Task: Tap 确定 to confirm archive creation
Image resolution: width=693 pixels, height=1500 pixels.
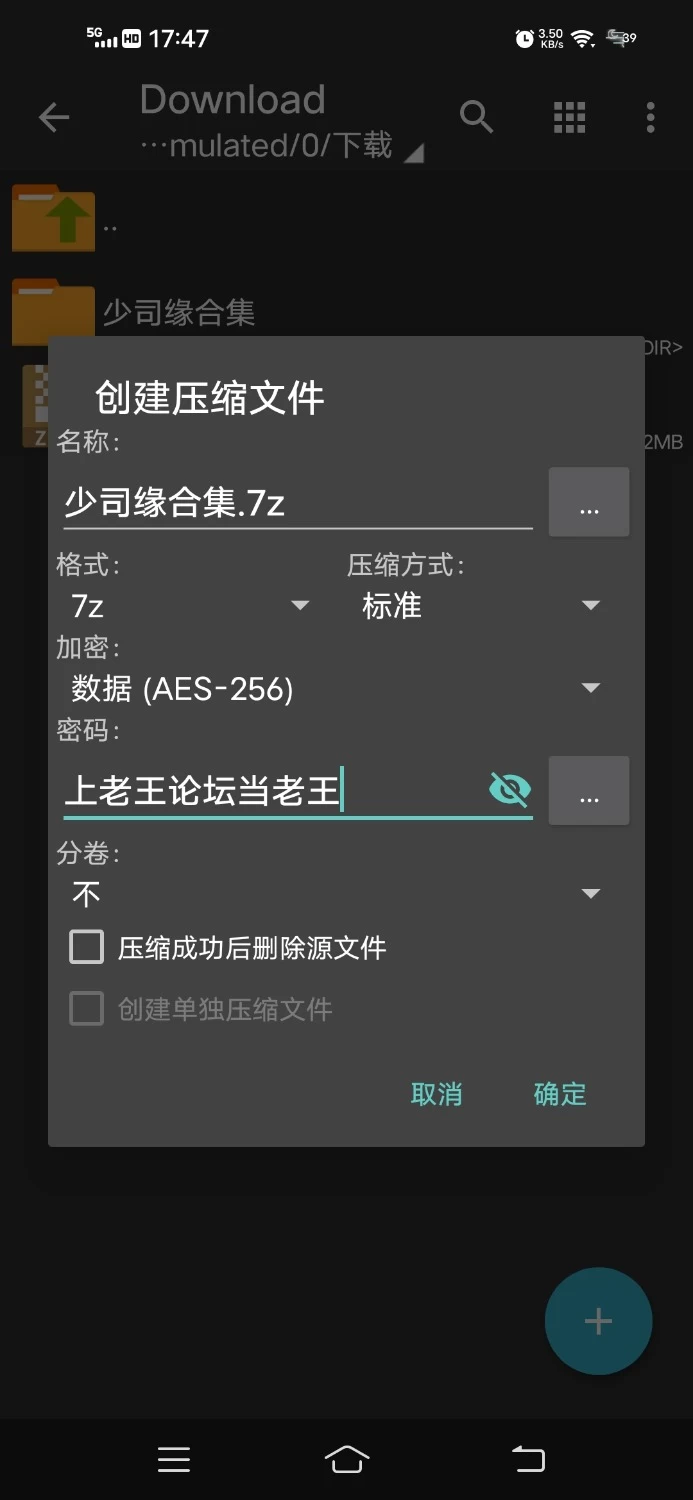Action: point(560,1094)
